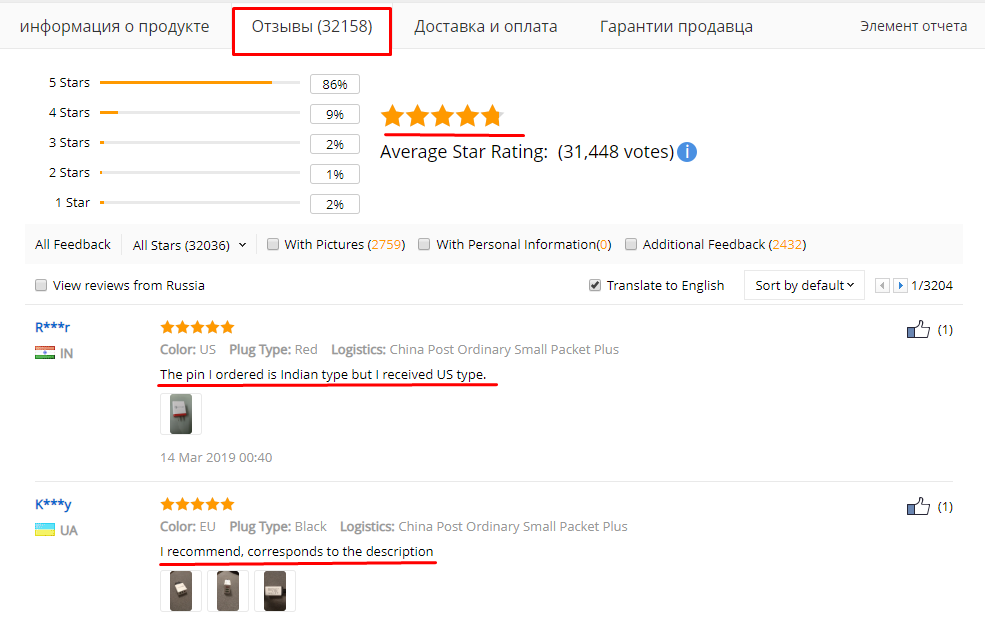Image resolution: width=985 pixels, height=617 pixels.
Task: Expand the Sort by default dropdown
Action: pos(804,285)
